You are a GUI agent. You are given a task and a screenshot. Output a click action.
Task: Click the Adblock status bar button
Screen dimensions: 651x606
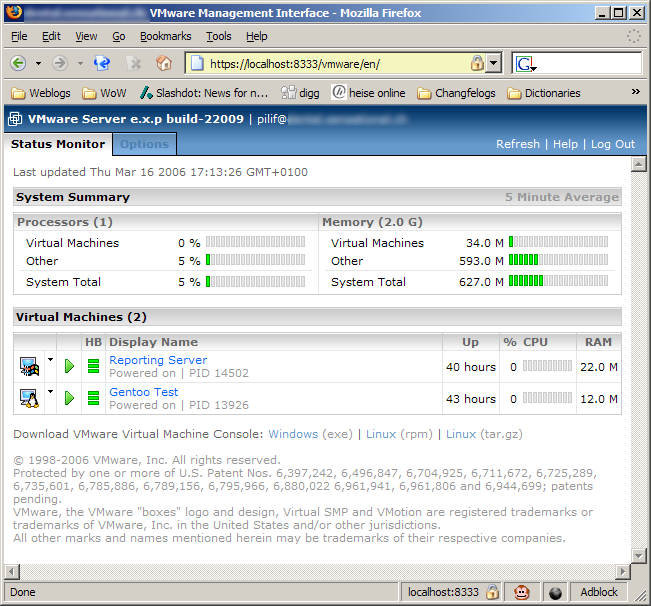599,592
